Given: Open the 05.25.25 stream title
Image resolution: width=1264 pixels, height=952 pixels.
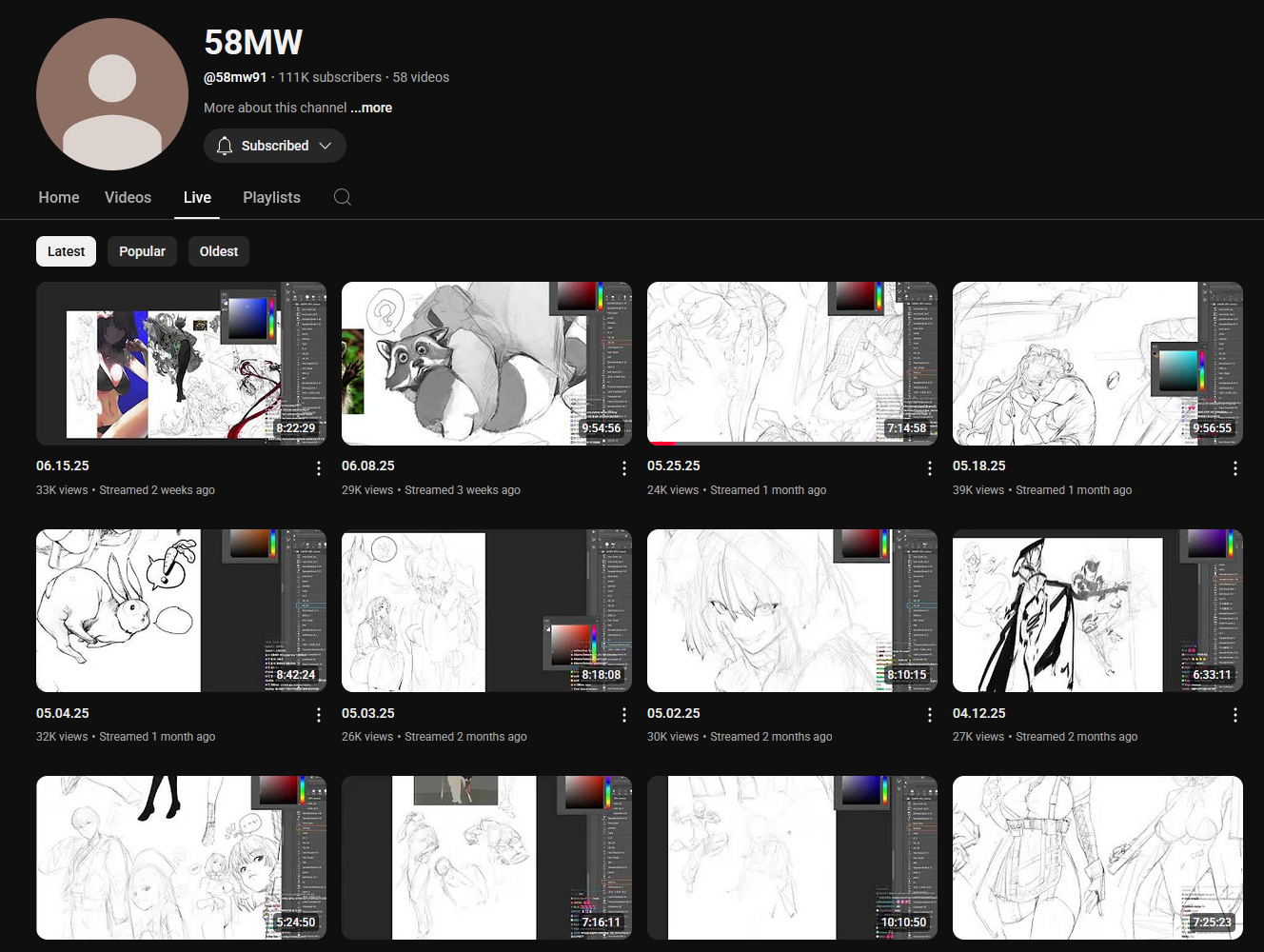Looking at the screenshot, I should coord(674,466).
